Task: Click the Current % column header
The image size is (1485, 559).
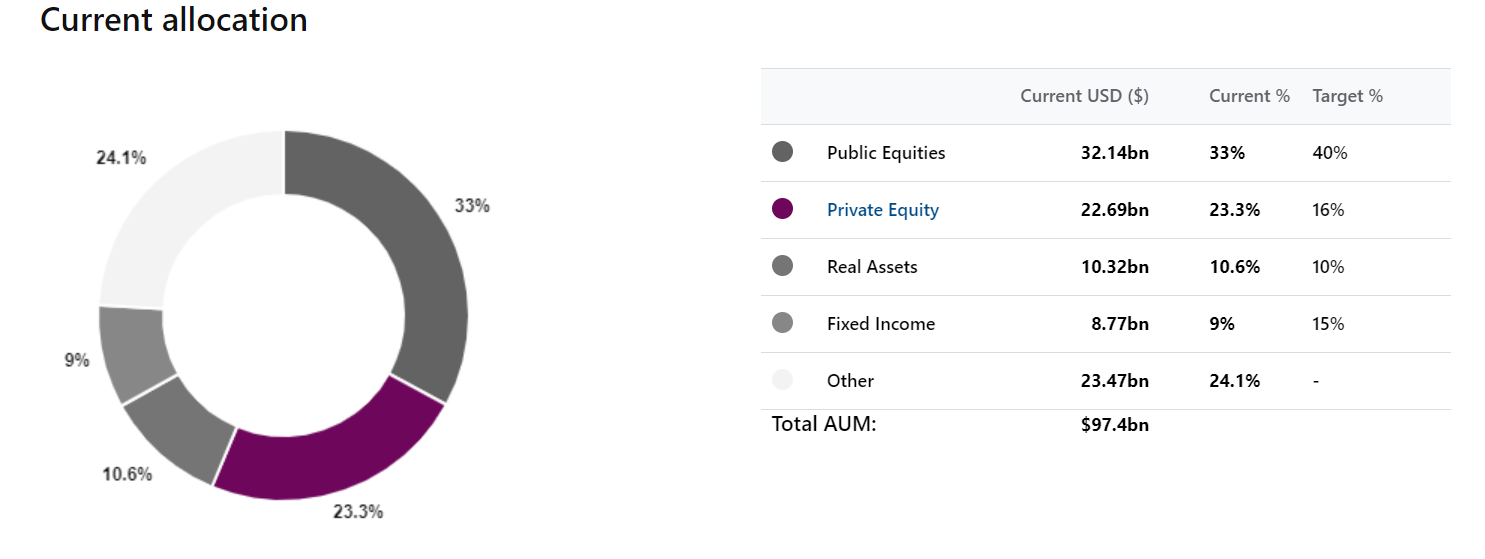Action: [1249, 96]
